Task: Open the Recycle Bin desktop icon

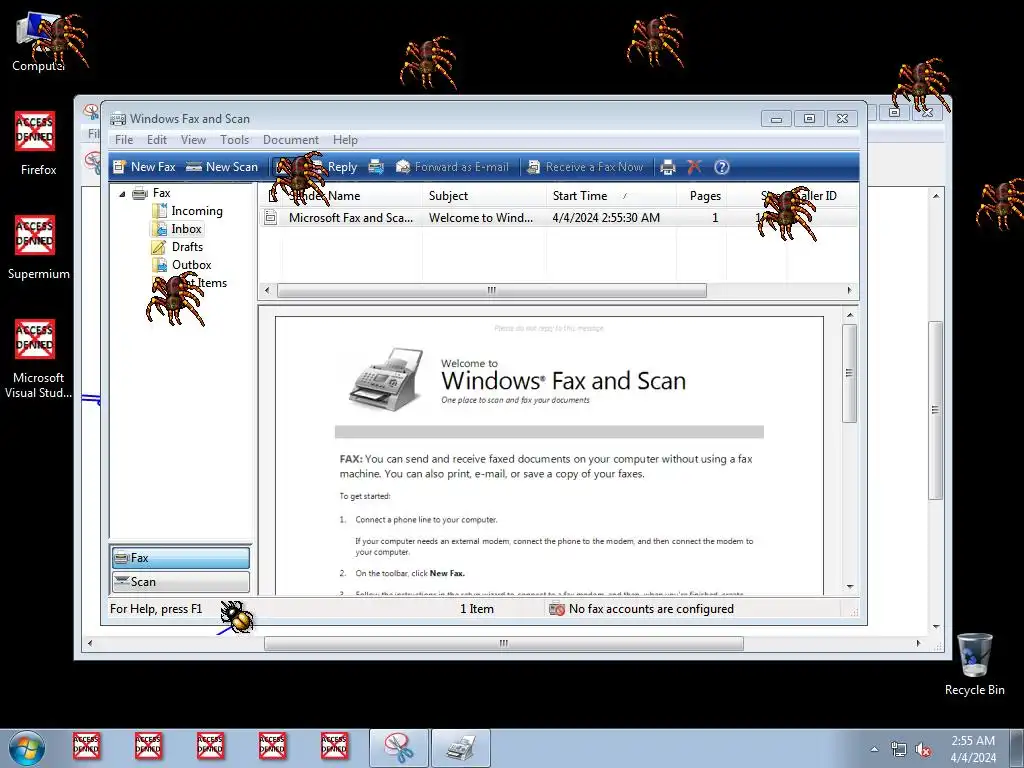Action: 974,665
